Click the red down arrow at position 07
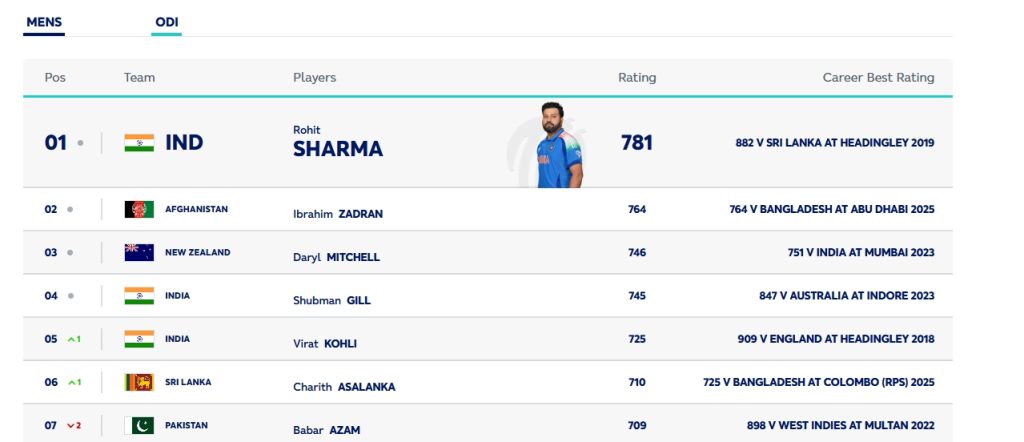The height and width of the screenshot is (442, 1024). pos(71,426)
